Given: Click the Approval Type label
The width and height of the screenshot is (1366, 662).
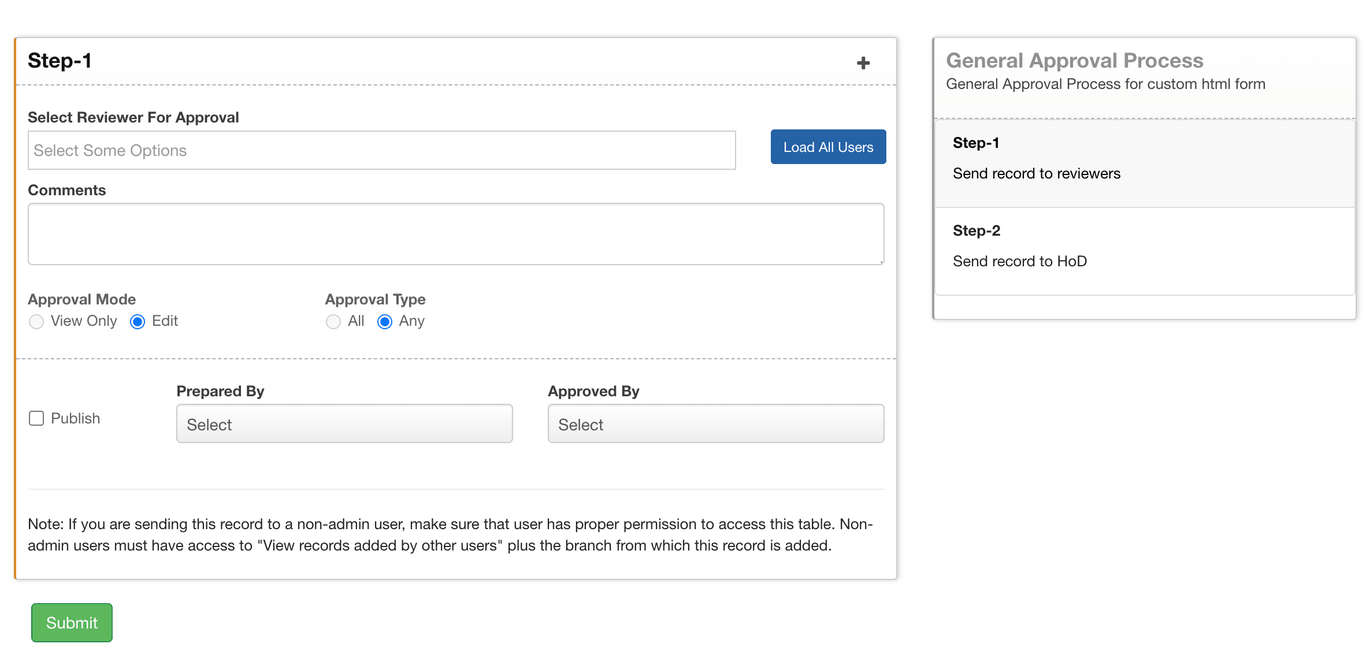Looking at the screenshot, I should pos(375,299).
